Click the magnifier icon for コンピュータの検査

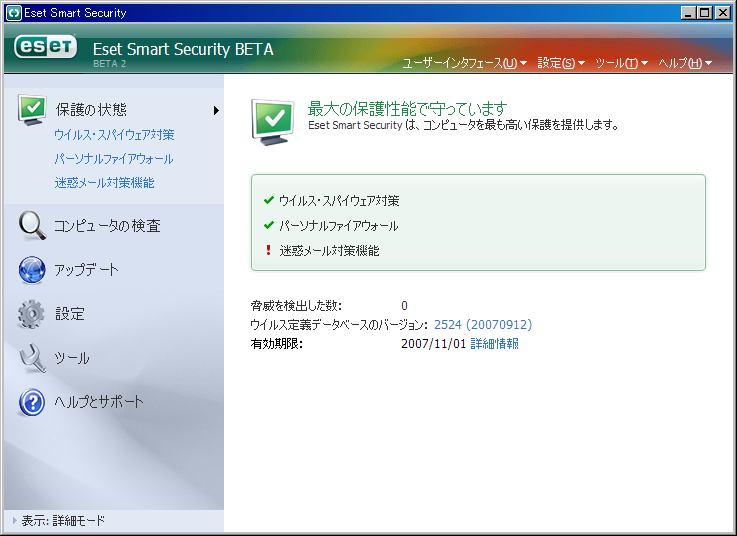click(x=32, y=225)
